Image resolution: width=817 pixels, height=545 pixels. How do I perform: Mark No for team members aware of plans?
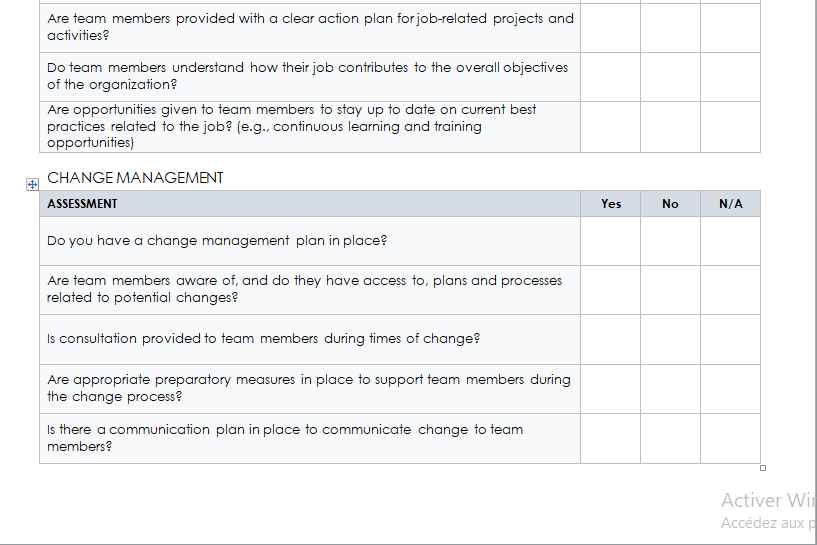coord(671,290)
